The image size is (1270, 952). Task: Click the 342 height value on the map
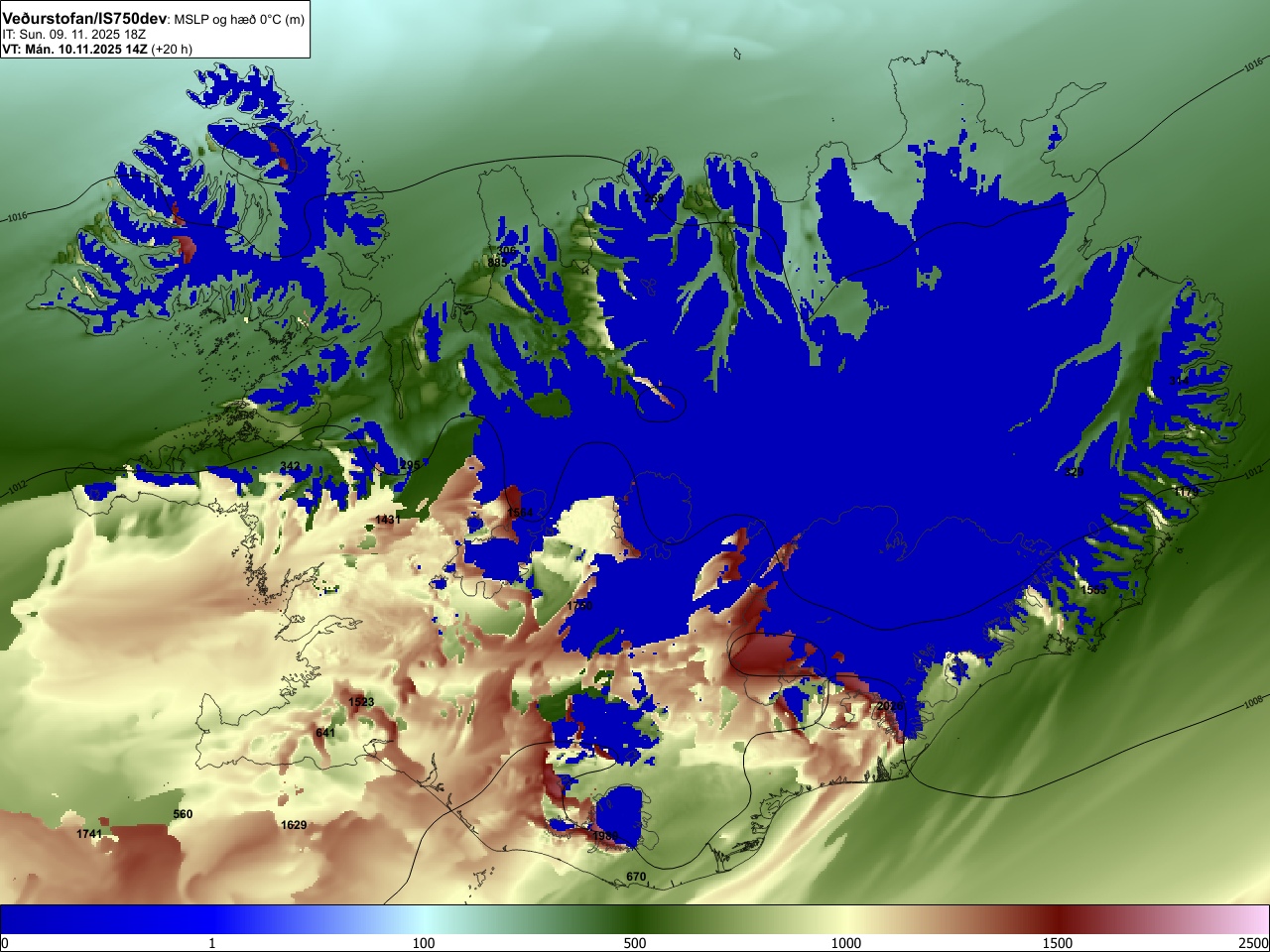point(290,466)
